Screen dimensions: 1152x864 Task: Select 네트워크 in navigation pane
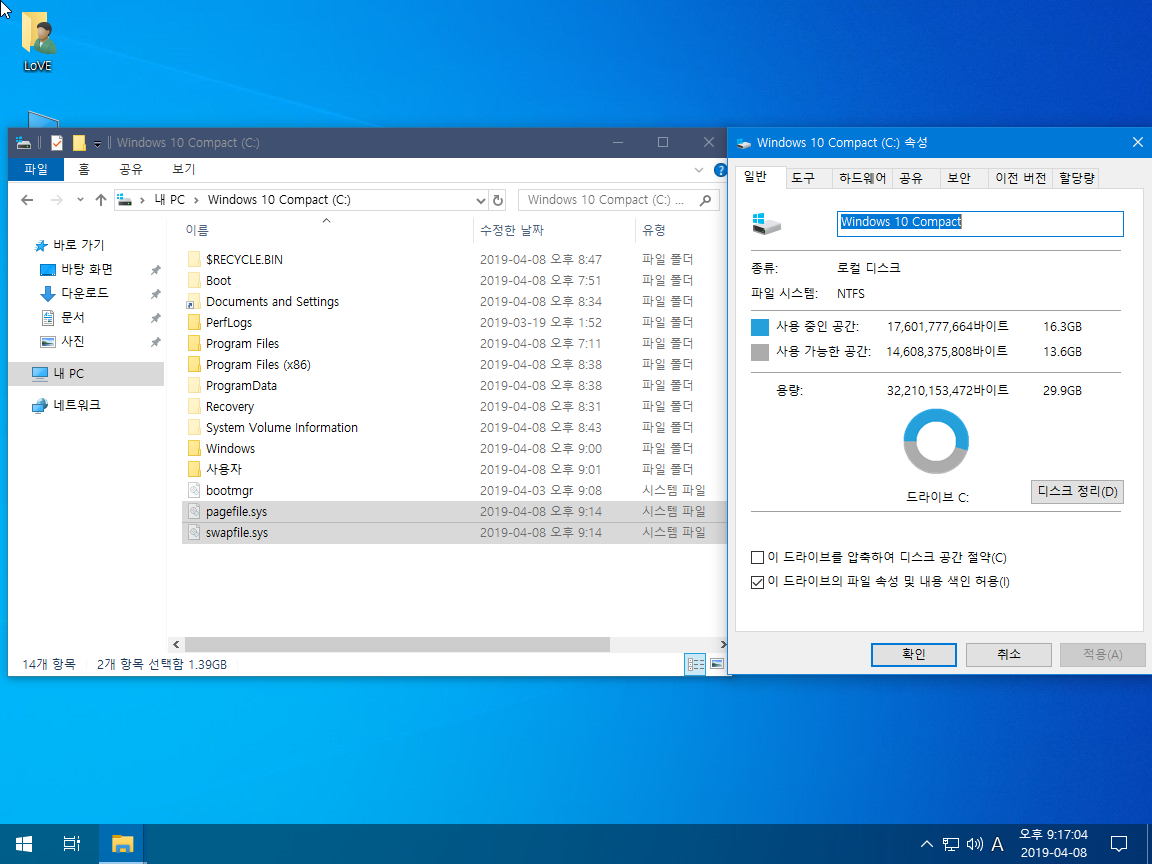click(x=76, y=405)
